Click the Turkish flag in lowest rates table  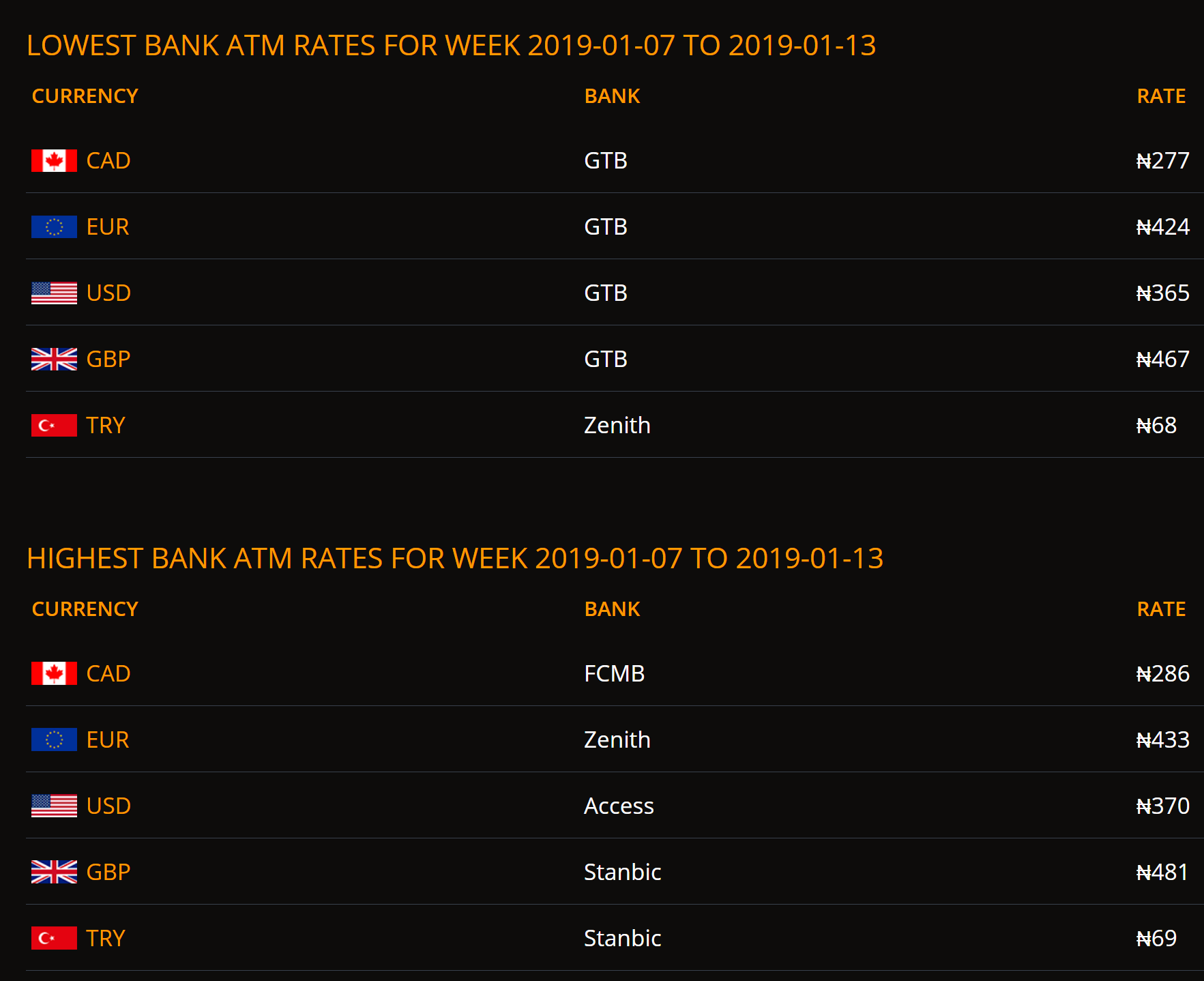coord(54,426)
